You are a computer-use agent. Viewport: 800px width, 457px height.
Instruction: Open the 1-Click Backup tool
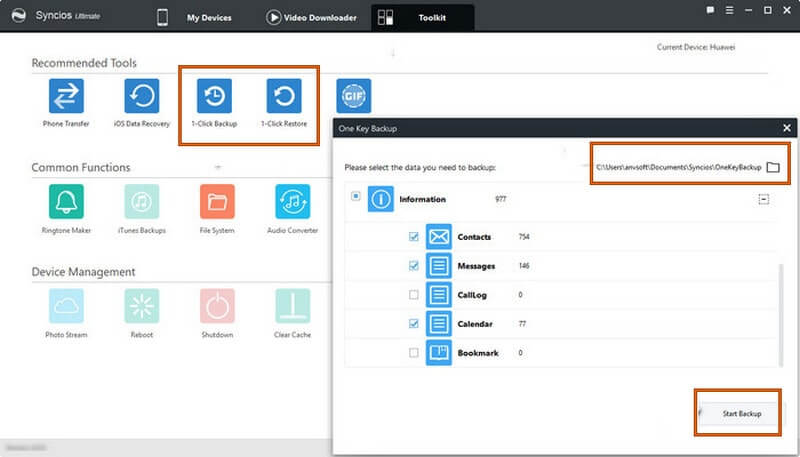point(214,96)
